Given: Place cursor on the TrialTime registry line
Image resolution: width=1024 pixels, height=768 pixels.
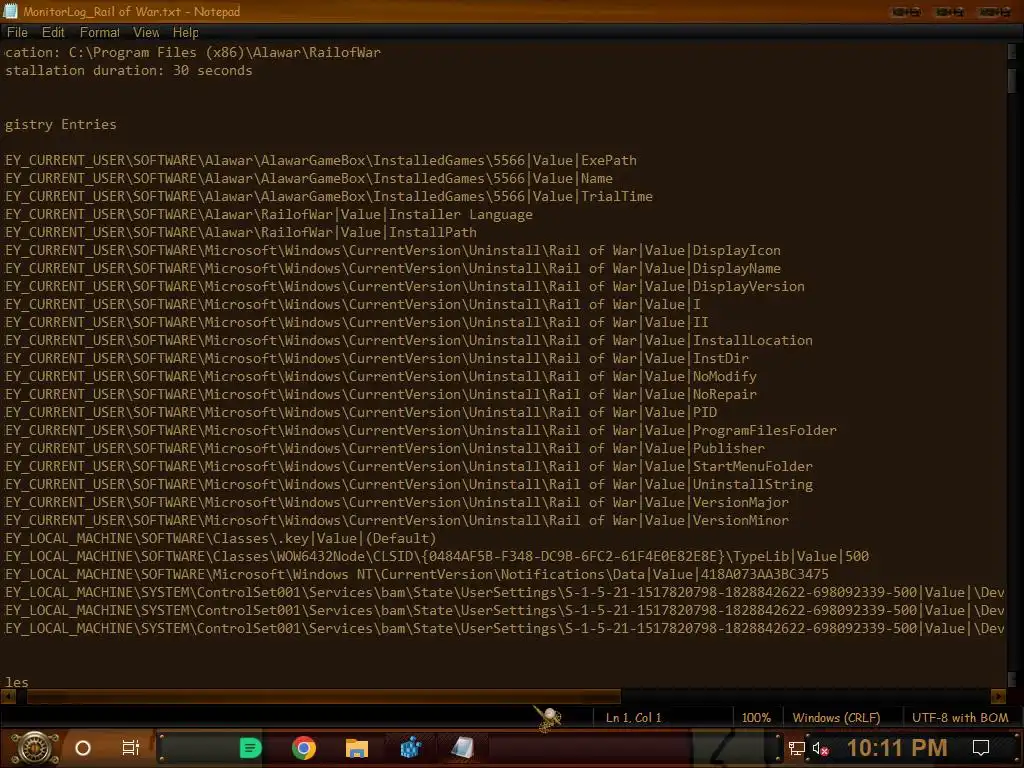Looking at the screenshot, I should [329, 197].
